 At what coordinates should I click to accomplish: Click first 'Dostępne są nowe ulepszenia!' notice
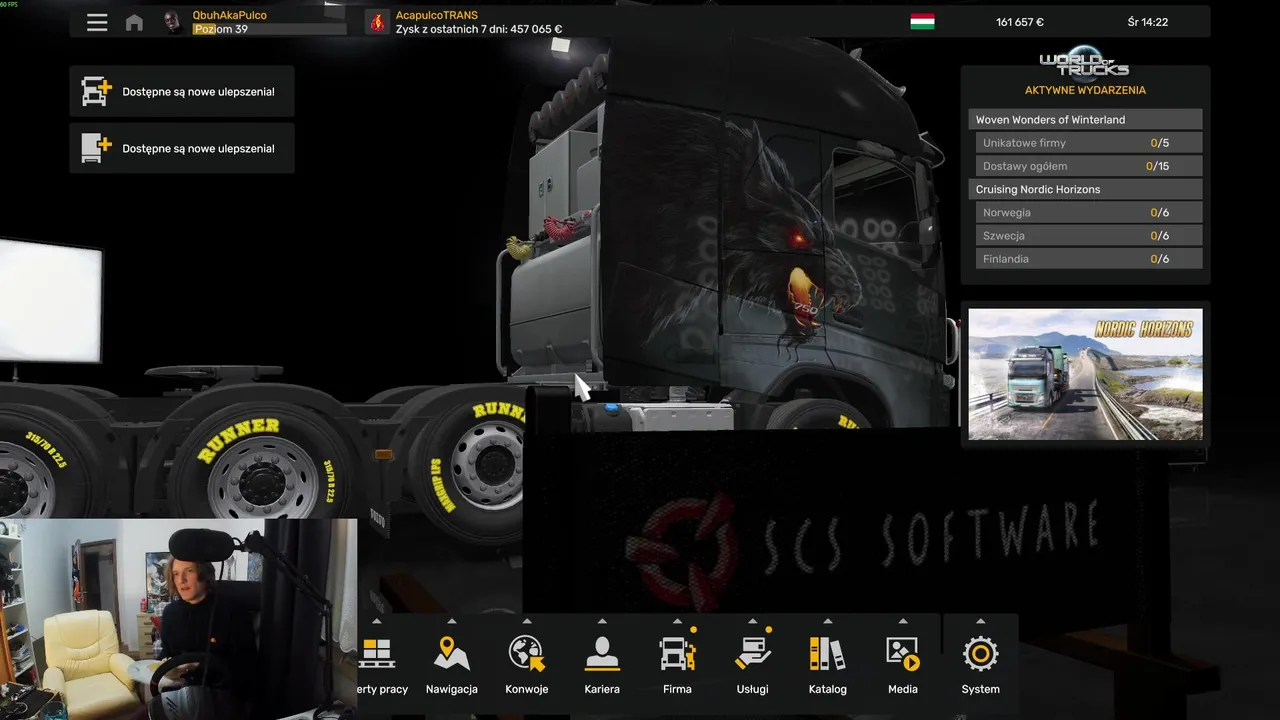pos(182,92)
